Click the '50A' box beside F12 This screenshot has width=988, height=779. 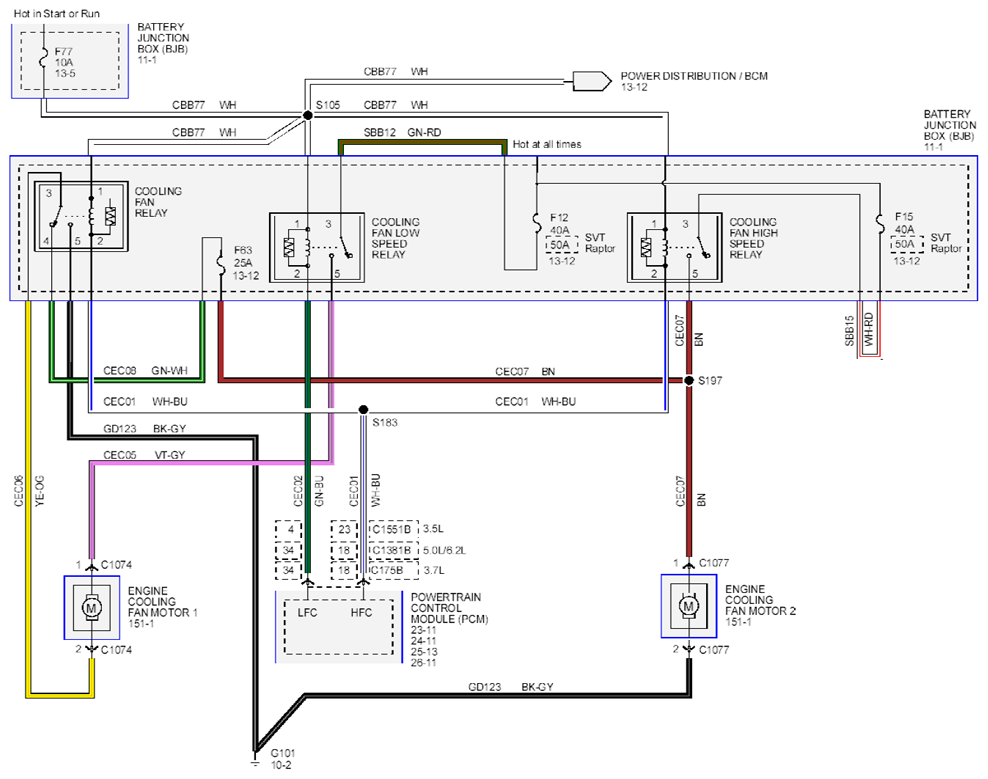click(x=561, y=245)
